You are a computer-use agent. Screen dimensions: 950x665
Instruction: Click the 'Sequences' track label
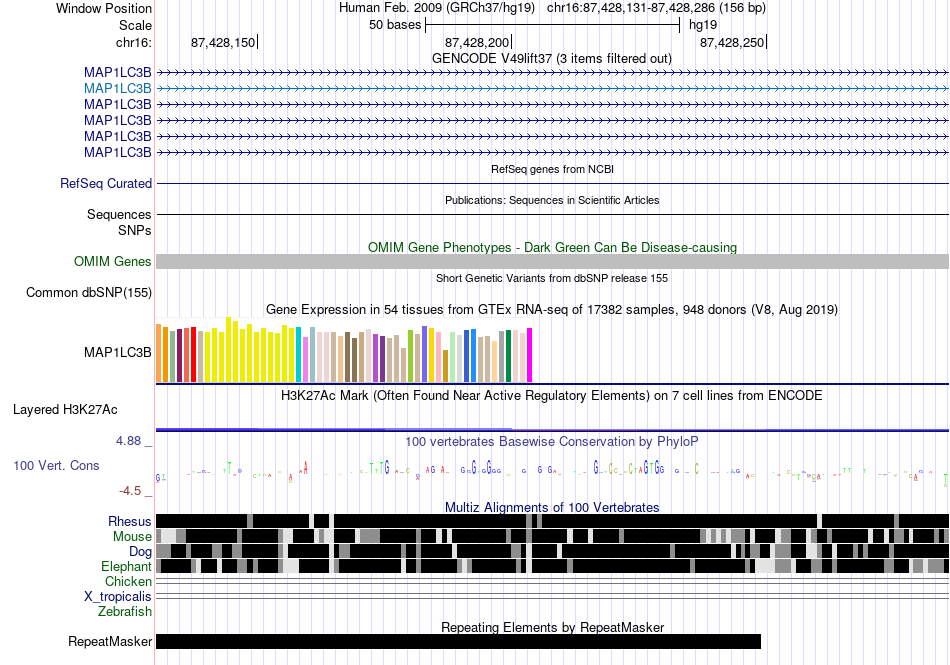pos(119,214)
